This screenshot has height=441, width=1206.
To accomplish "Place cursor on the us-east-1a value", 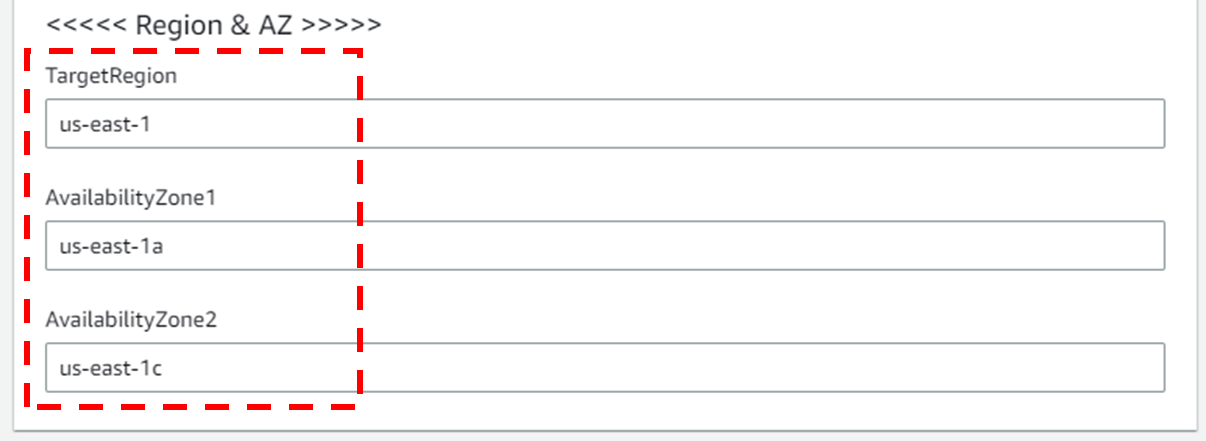I will pyautogui.click(x=110, y=247).
